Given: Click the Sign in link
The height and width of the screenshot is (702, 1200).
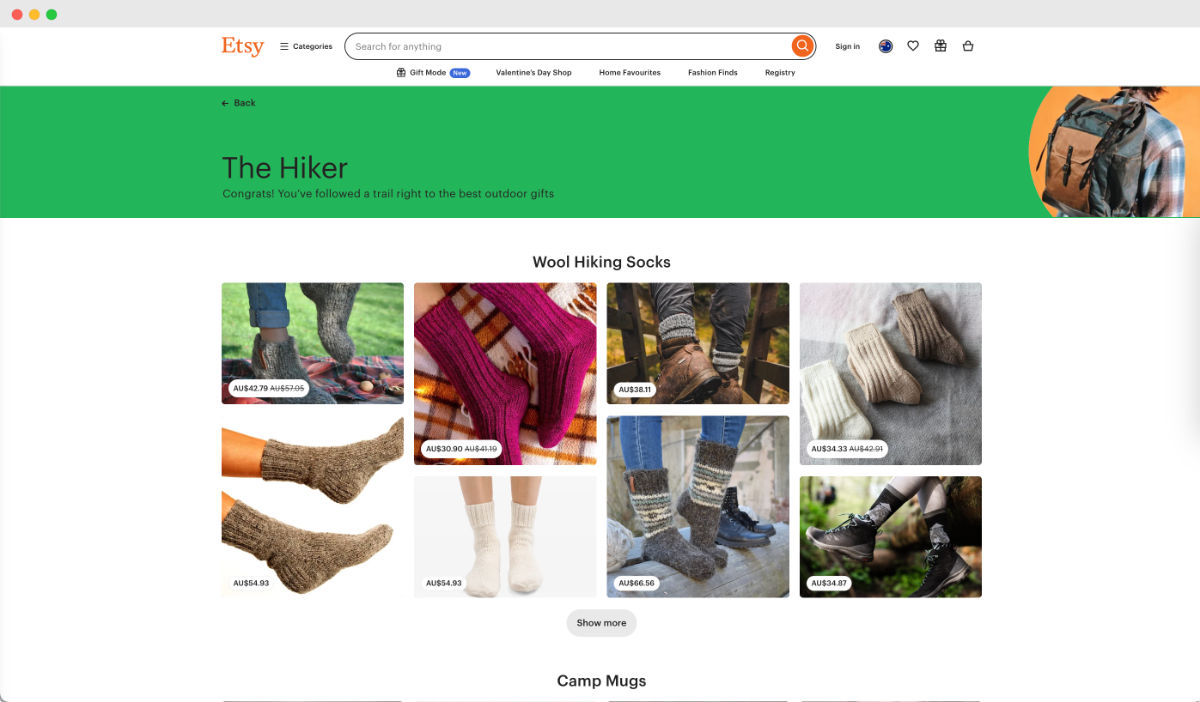Looking at the screenshot, I should coord(847,46).
